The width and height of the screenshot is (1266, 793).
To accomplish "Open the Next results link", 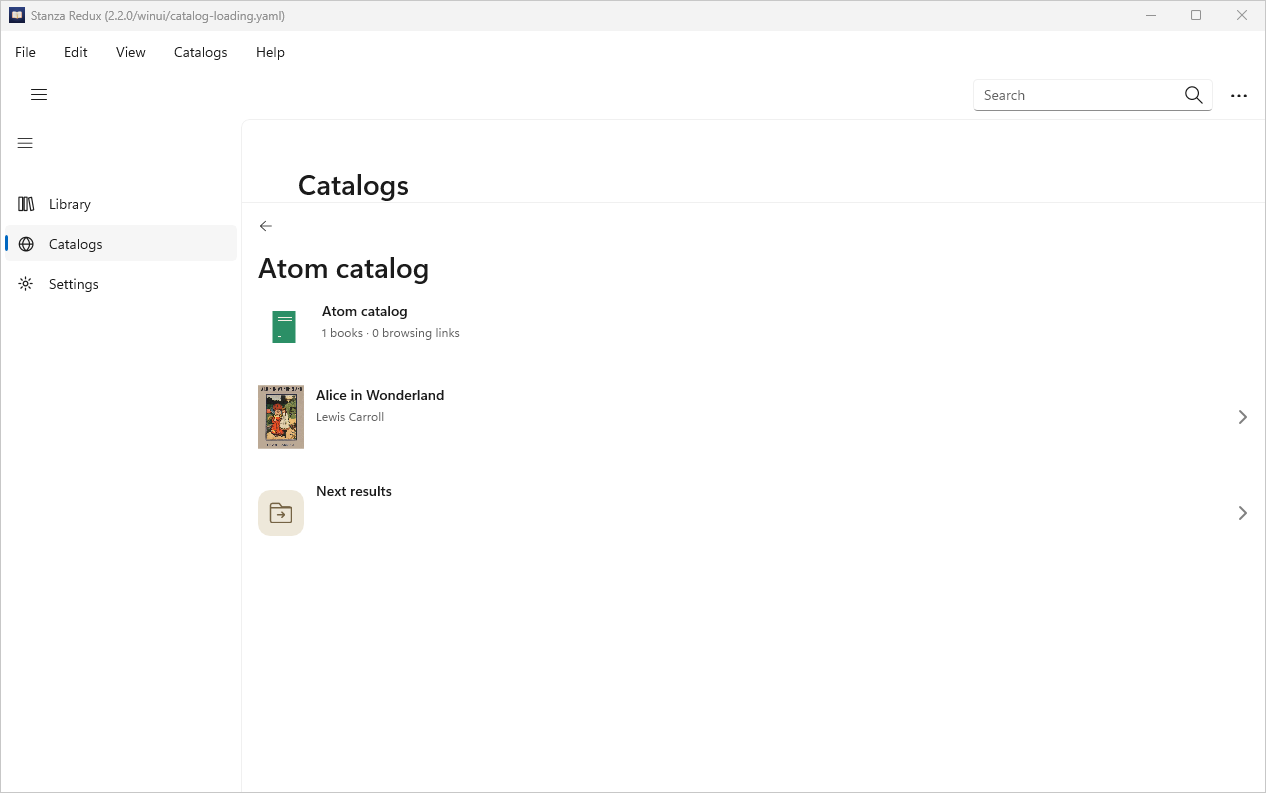I will 354,491.
